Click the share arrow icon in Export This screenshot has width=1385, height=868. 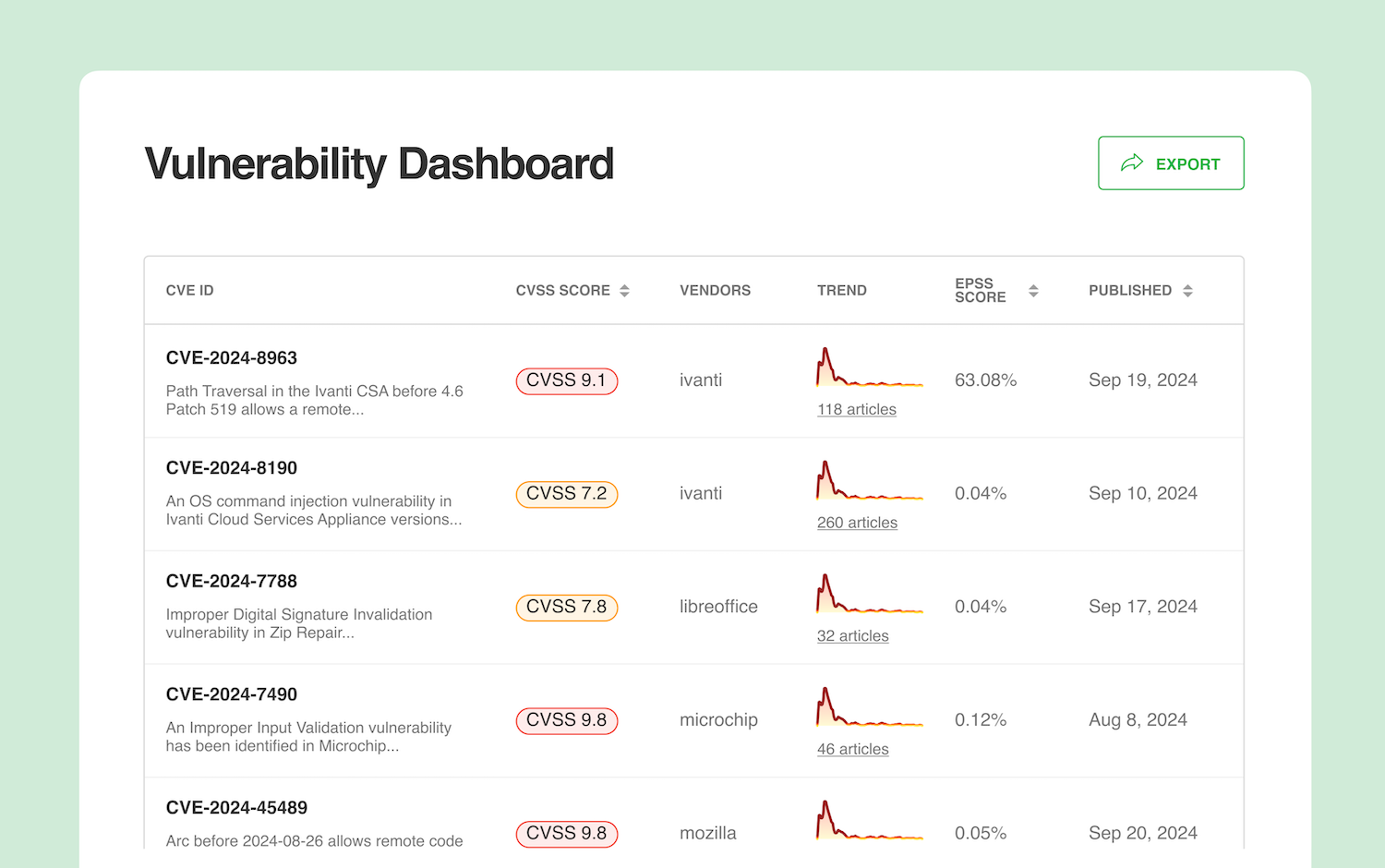click(1132, 163)
